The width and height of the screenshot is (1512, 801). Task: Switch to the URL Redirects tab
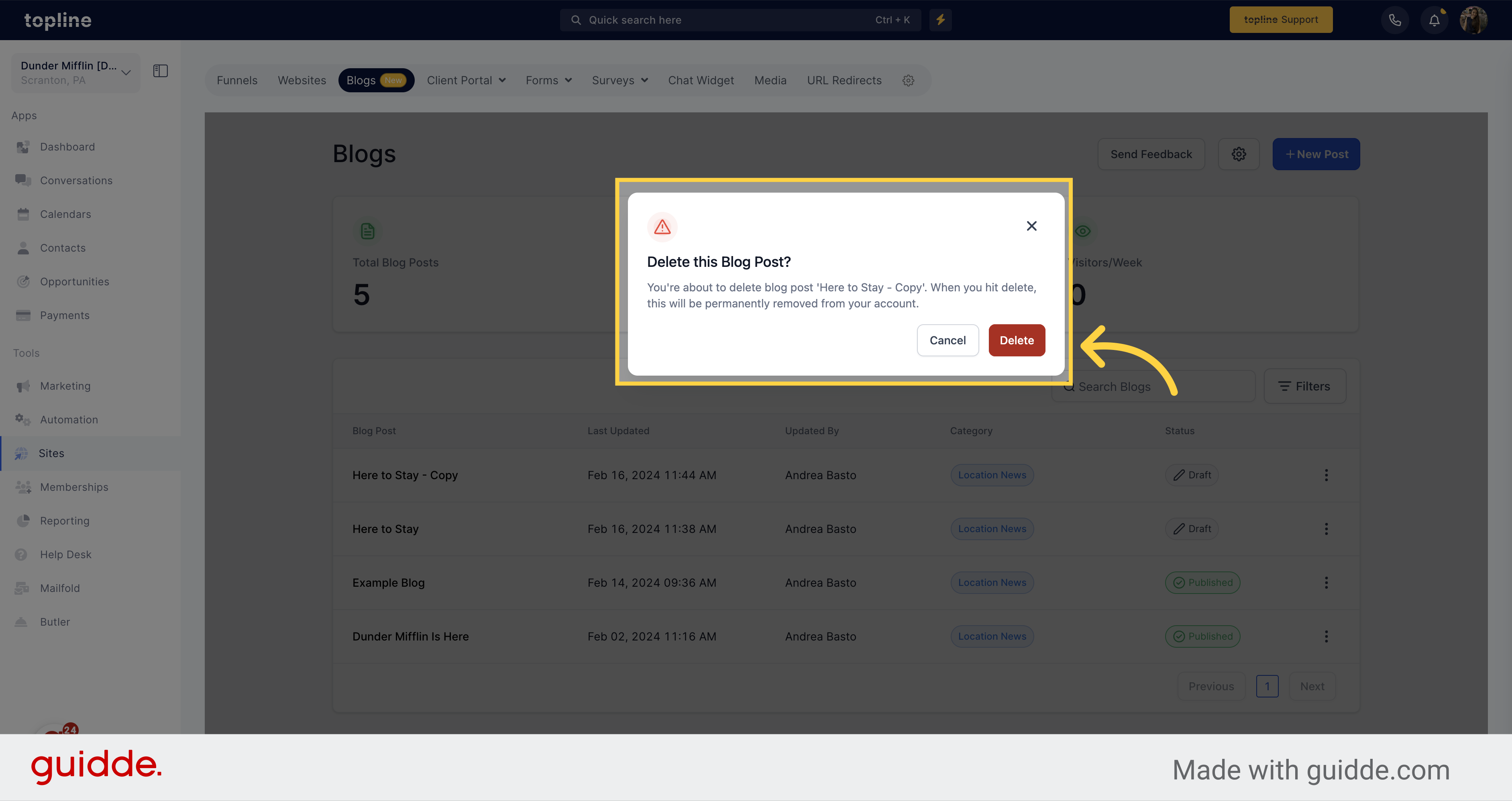(x=844, y=80)
